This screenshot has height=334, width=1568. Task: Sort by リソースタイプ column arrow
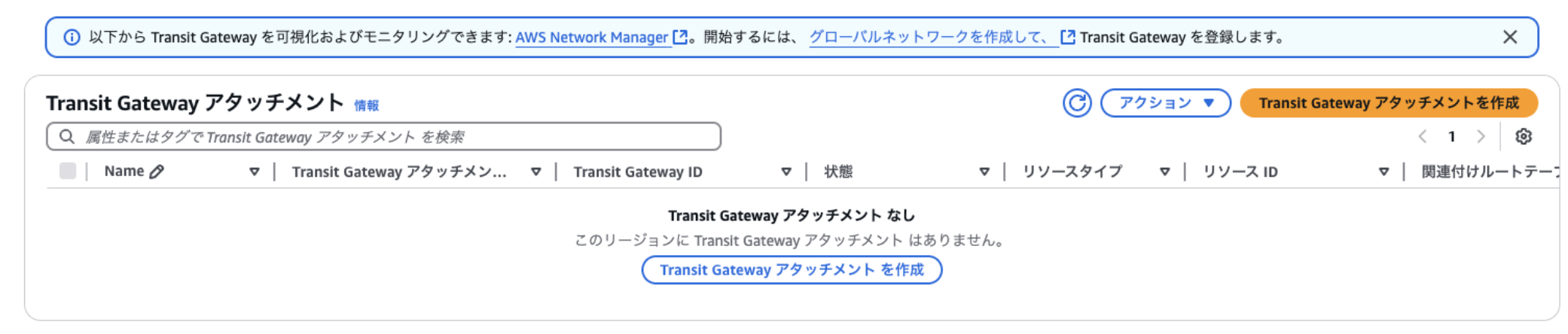tap(1165, 172)
